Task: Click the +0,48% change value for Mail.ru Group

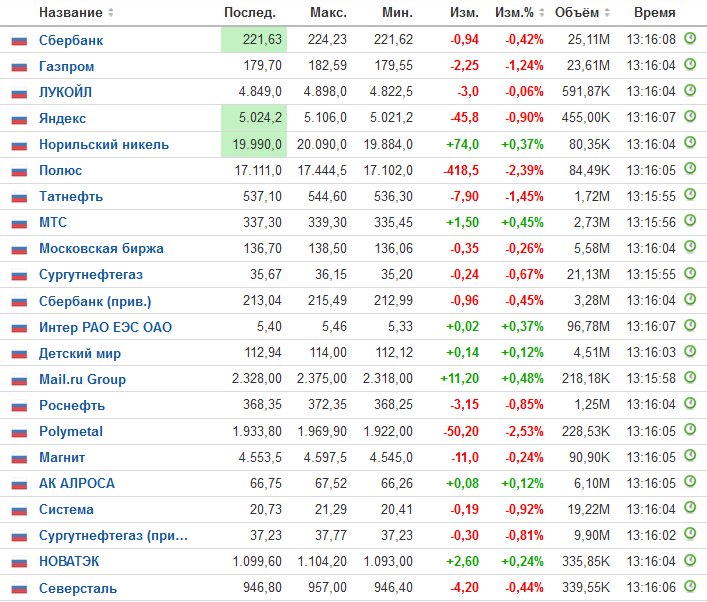Action: coord(522,379)
